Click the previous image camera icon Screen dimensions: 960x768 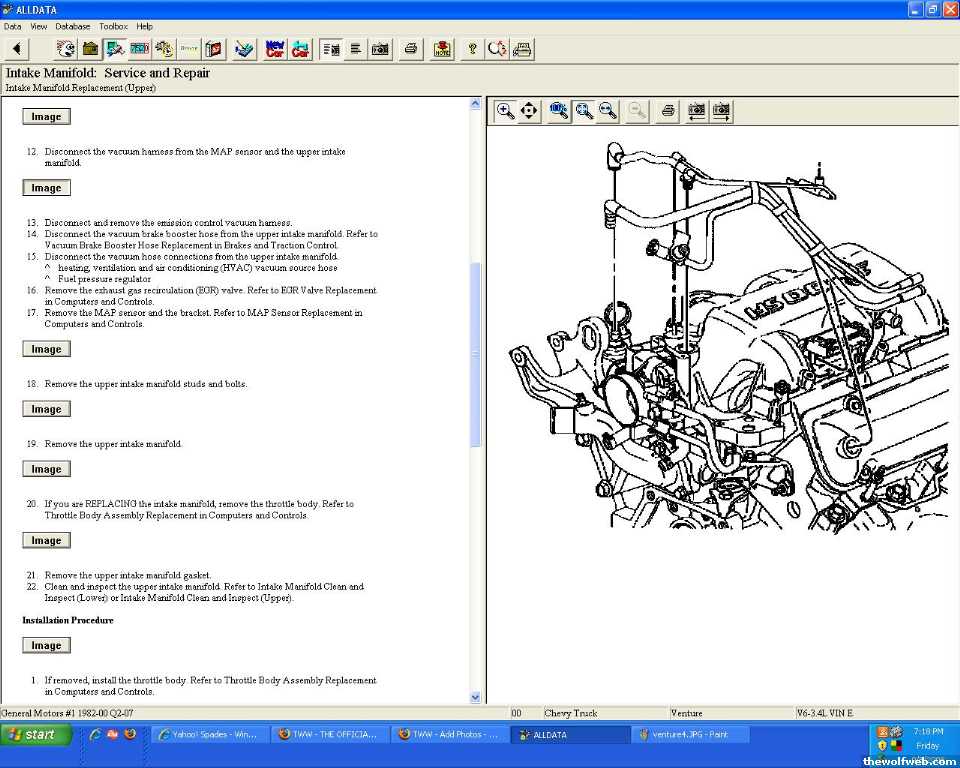coord(697,111)
